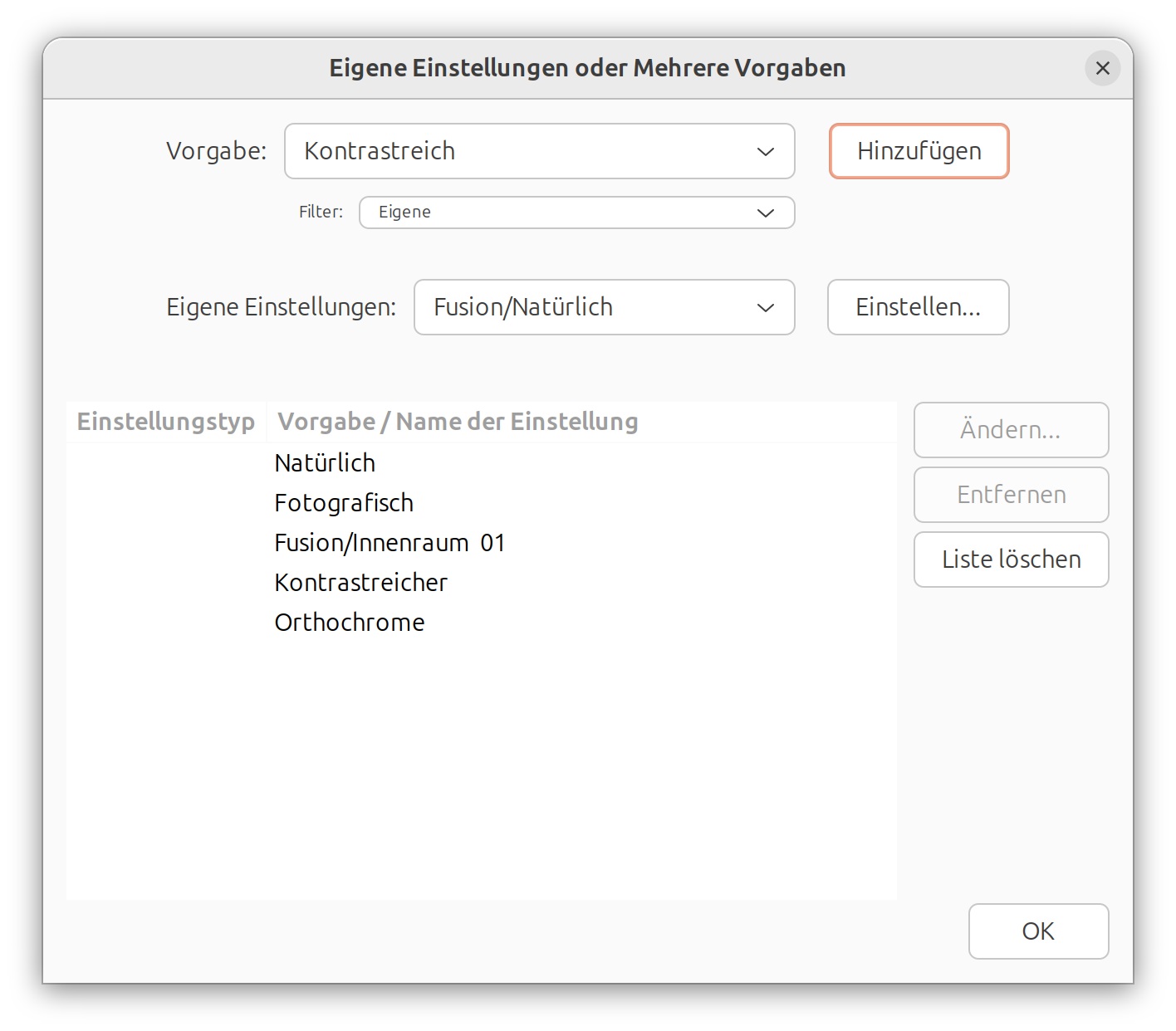
Task: Pick the Orthochrome entry in the list
Action: click(350, 623)
